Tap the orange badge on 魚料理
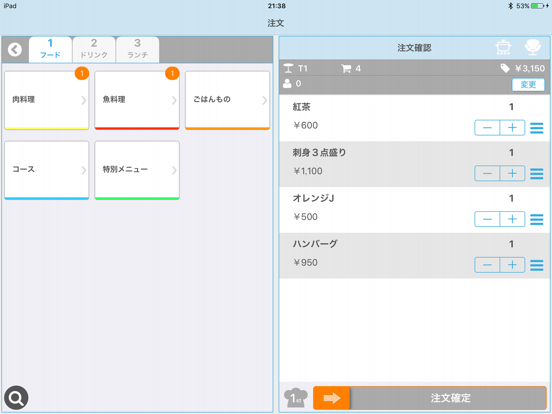This screenshot has width=552, height=414. pyautogui.click(x=172, y=73)
